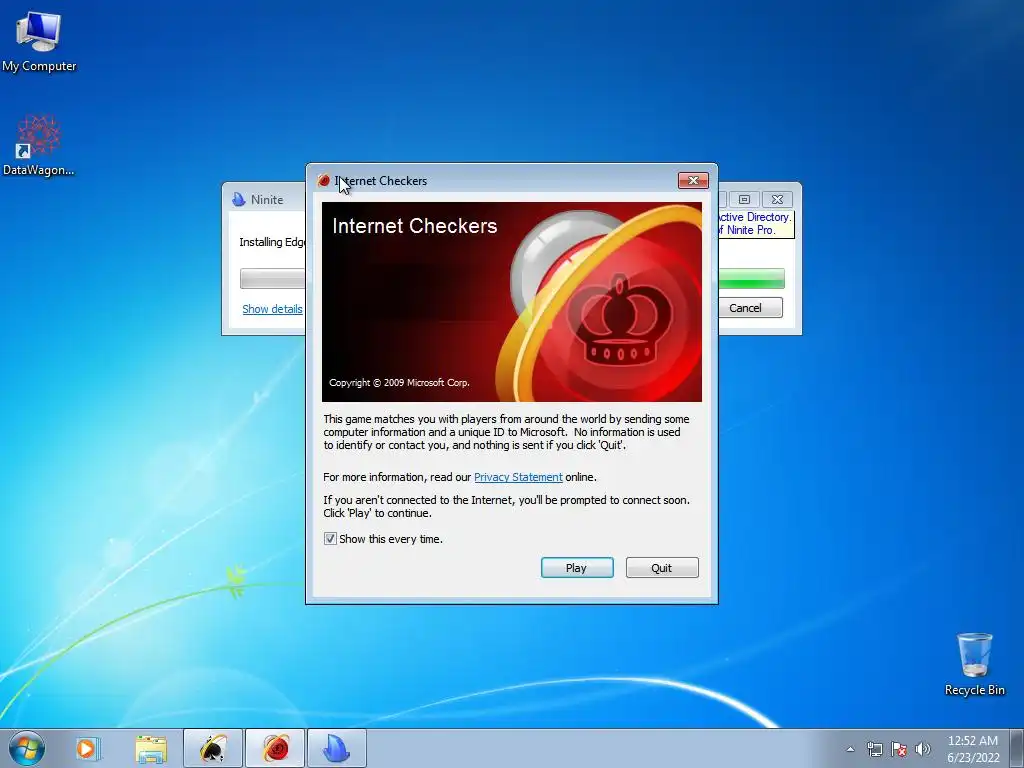Viewport: 1024px width, 768px height.
Task: Open the clock showing 12:52 AM
Action: tap(973, 749)
